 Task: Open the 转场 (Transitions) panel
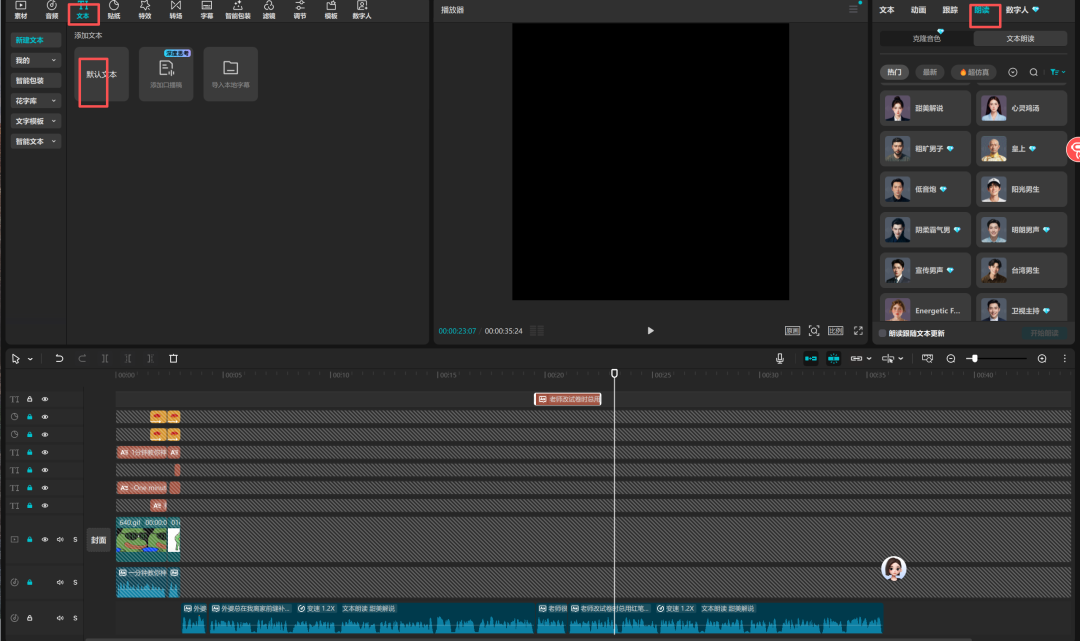(176, 10)
